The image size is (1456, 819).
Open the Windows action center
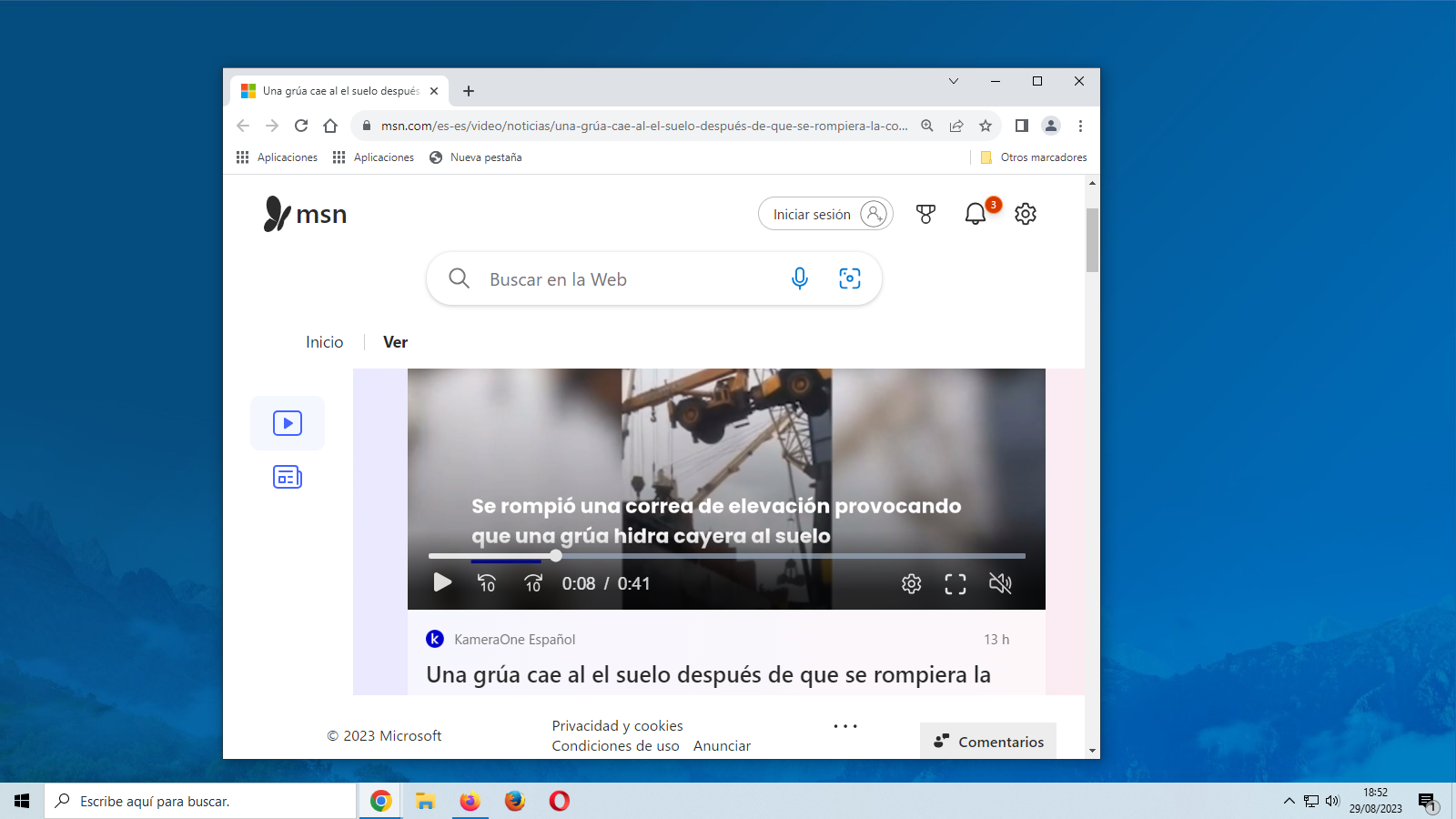1428,802
